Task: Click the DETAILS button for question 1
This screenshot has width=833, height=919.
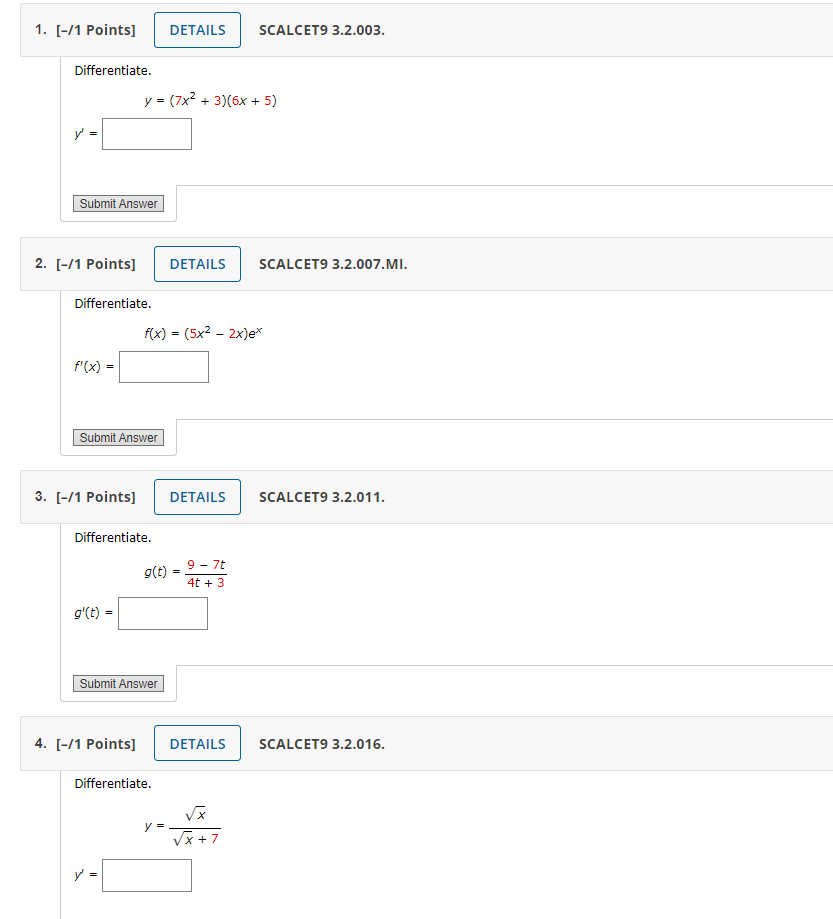Action: coord(197,30)
